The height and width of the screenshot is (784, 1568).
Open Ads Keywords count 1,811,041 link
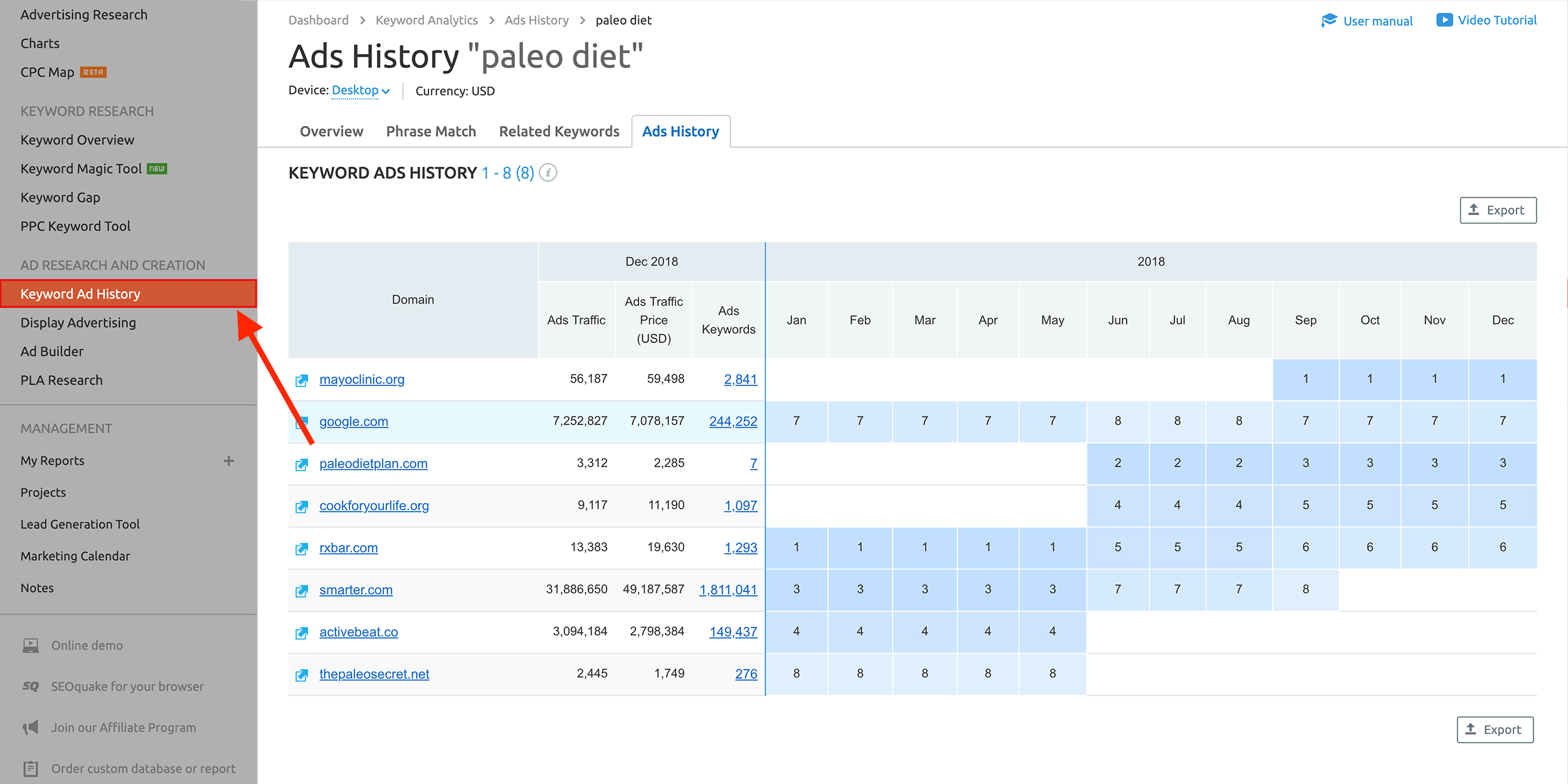click(x=728, y=590)
